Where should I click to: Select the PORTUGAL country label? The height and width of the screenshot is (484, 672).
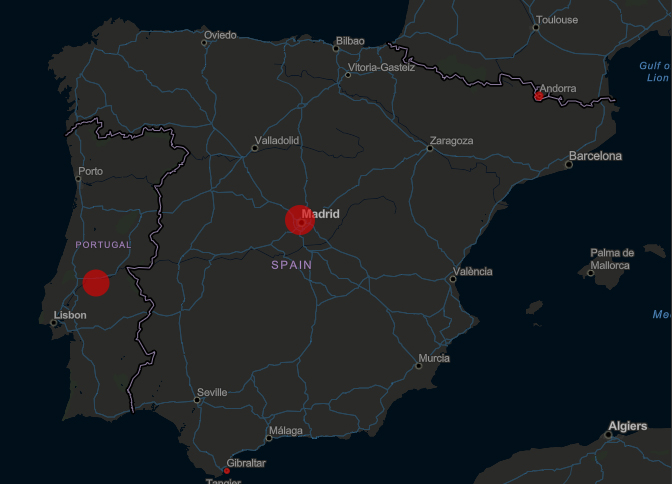click(x=103, y=245)
